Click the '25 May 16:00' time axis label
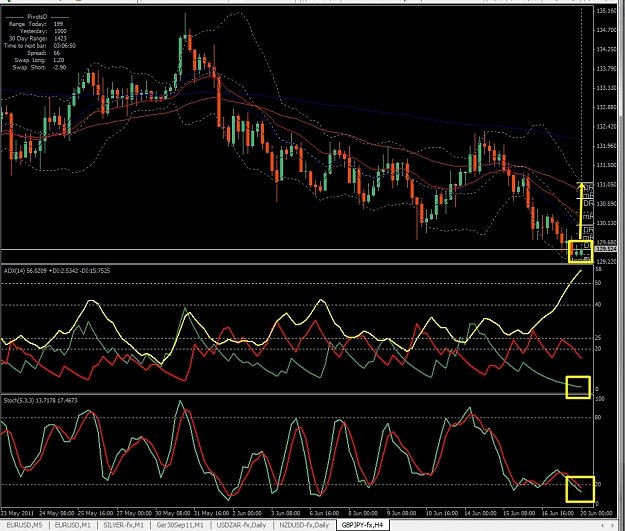Viewport: 625px width, 531px height. [x=96, y=513]
